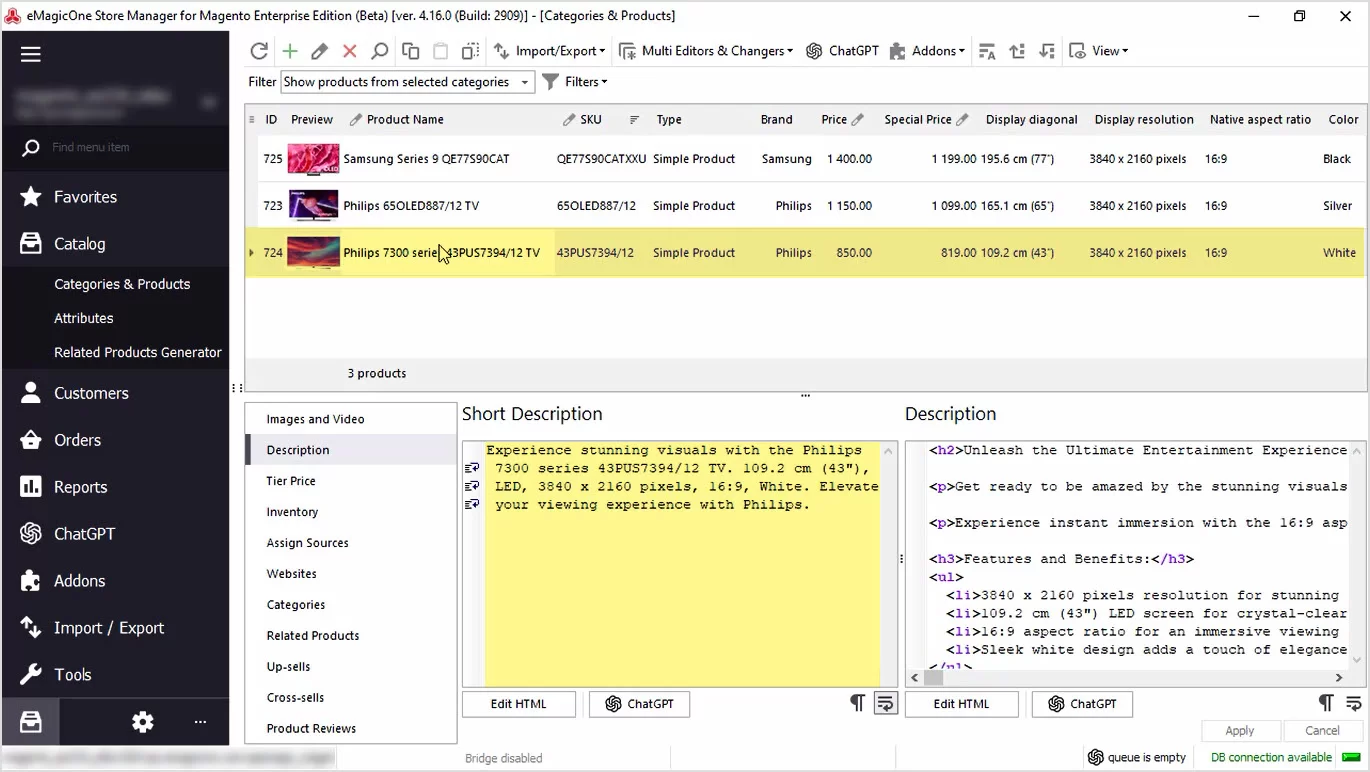Copy the product with the toolbar copy icon
Viewport: 1370px width, 772px height.
[x=410, y=51]
